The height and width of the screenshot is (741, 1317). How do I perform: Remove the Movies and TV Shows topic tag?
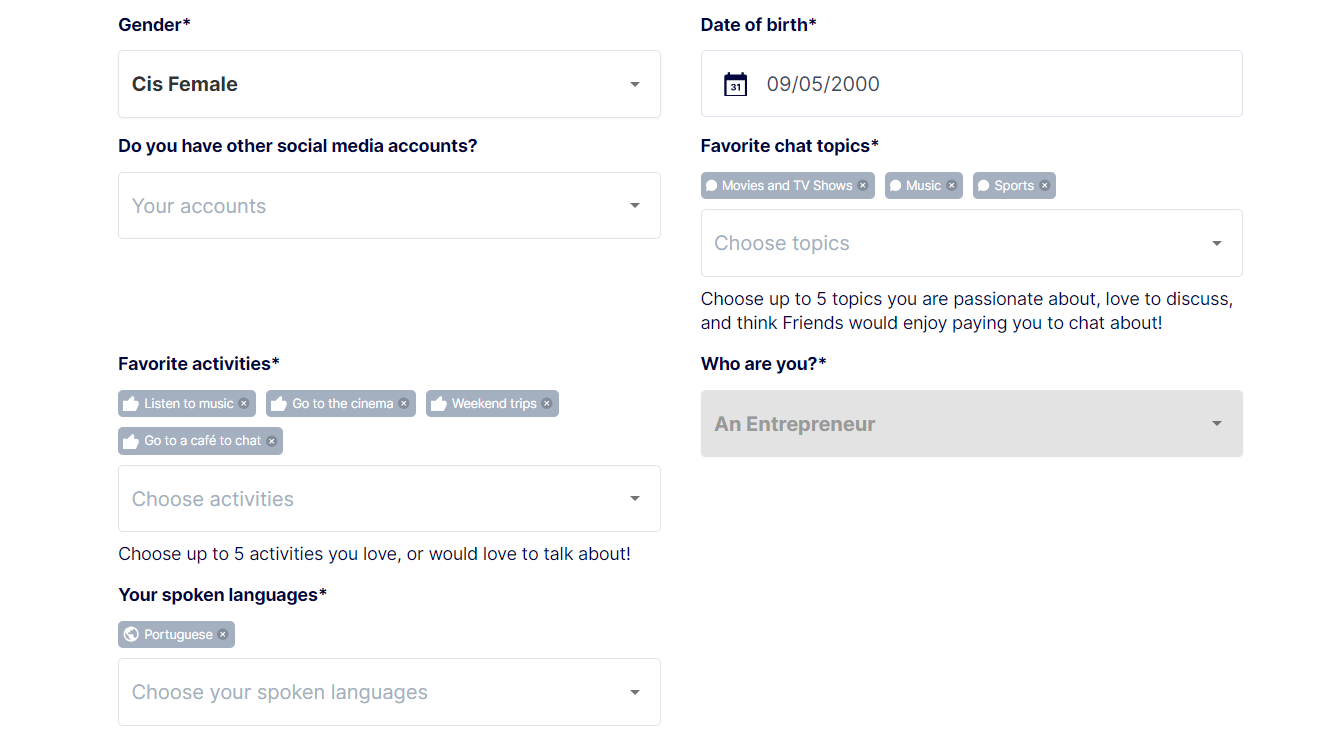pyautogui.click(x=863, y=186)
